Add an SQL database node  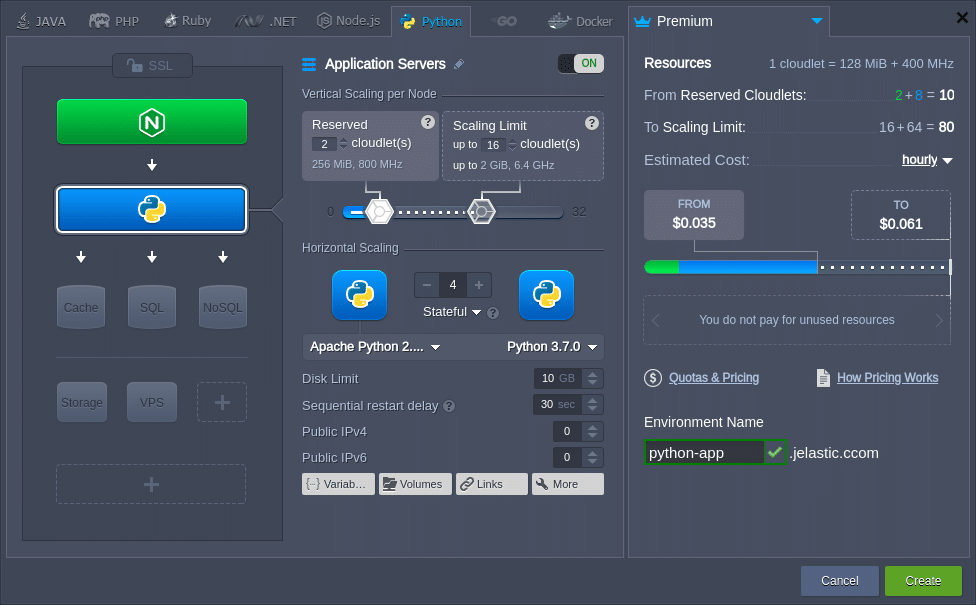tap(152, 307)
